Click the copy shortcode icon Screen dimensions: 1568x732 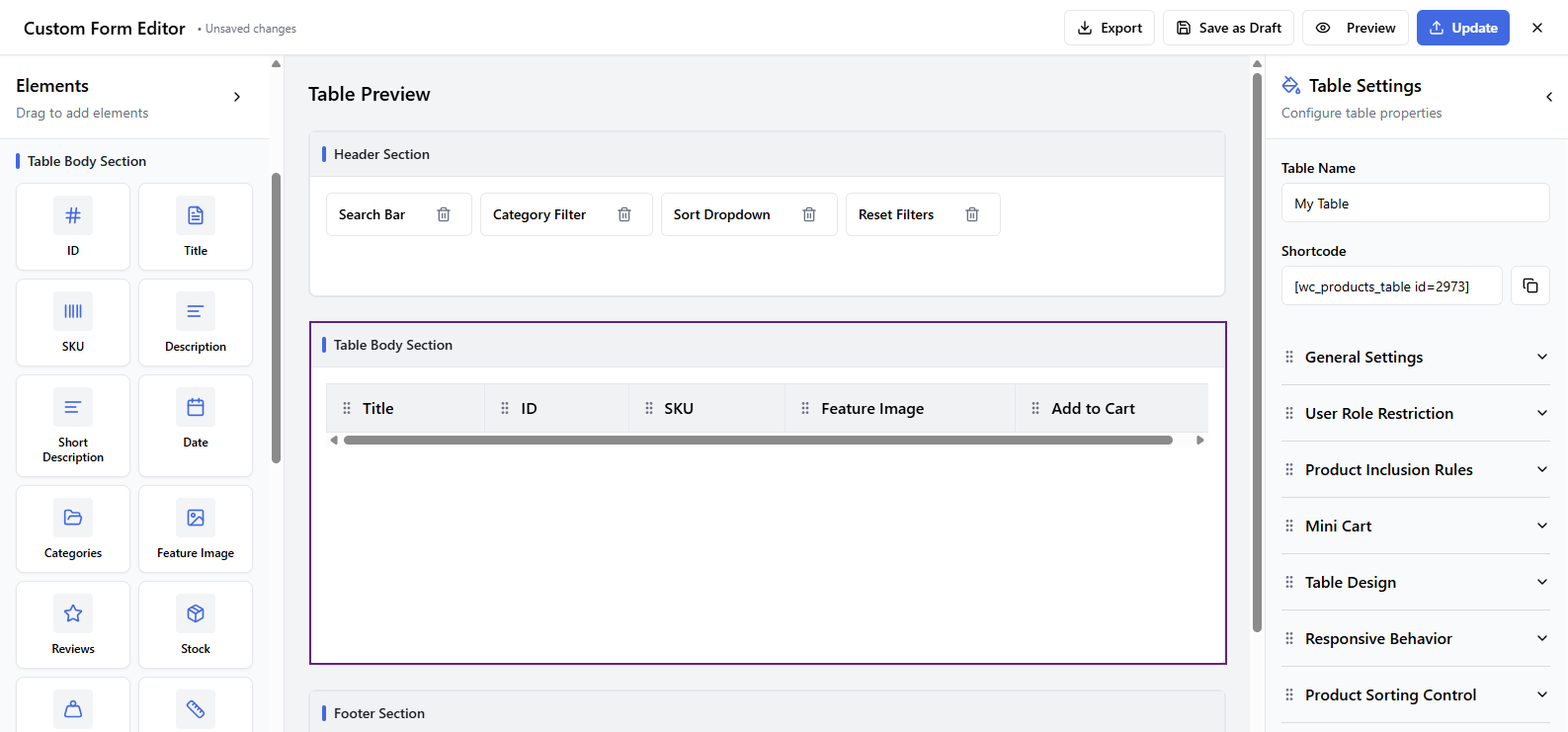tap(1529, 285)
